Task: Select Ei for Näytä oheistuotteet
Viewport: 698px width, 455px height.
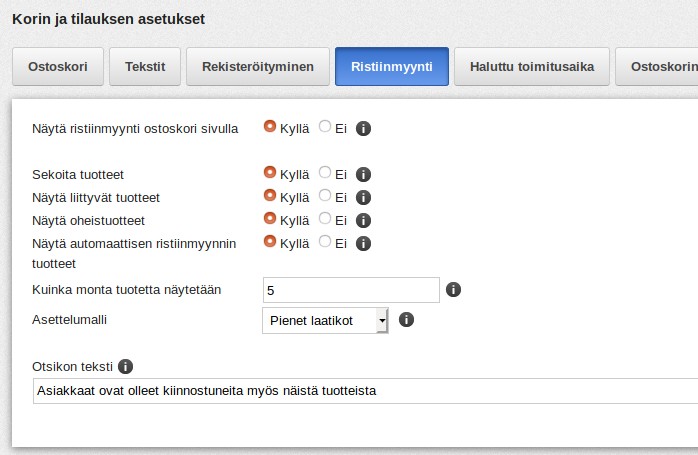Action: (x=325, y=218)
